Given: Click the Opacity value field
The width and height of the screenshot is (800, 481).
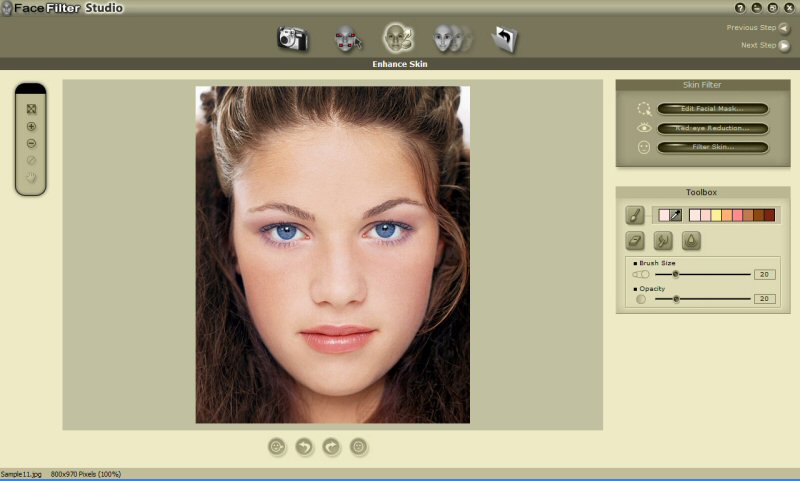Looking at the screenshot, I should pos(764,299).
